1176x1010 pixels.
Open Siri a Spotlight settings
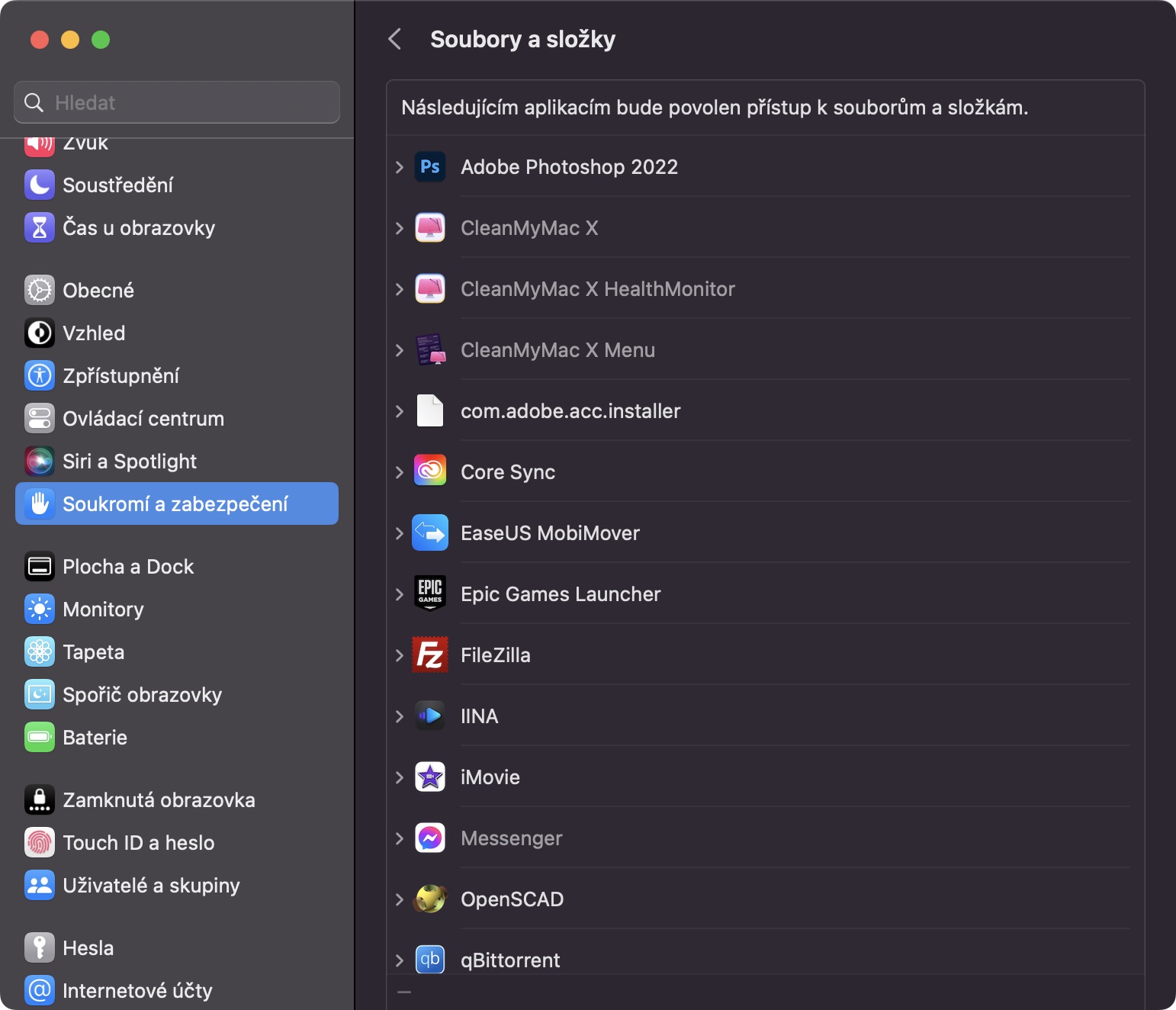point(130,462)
